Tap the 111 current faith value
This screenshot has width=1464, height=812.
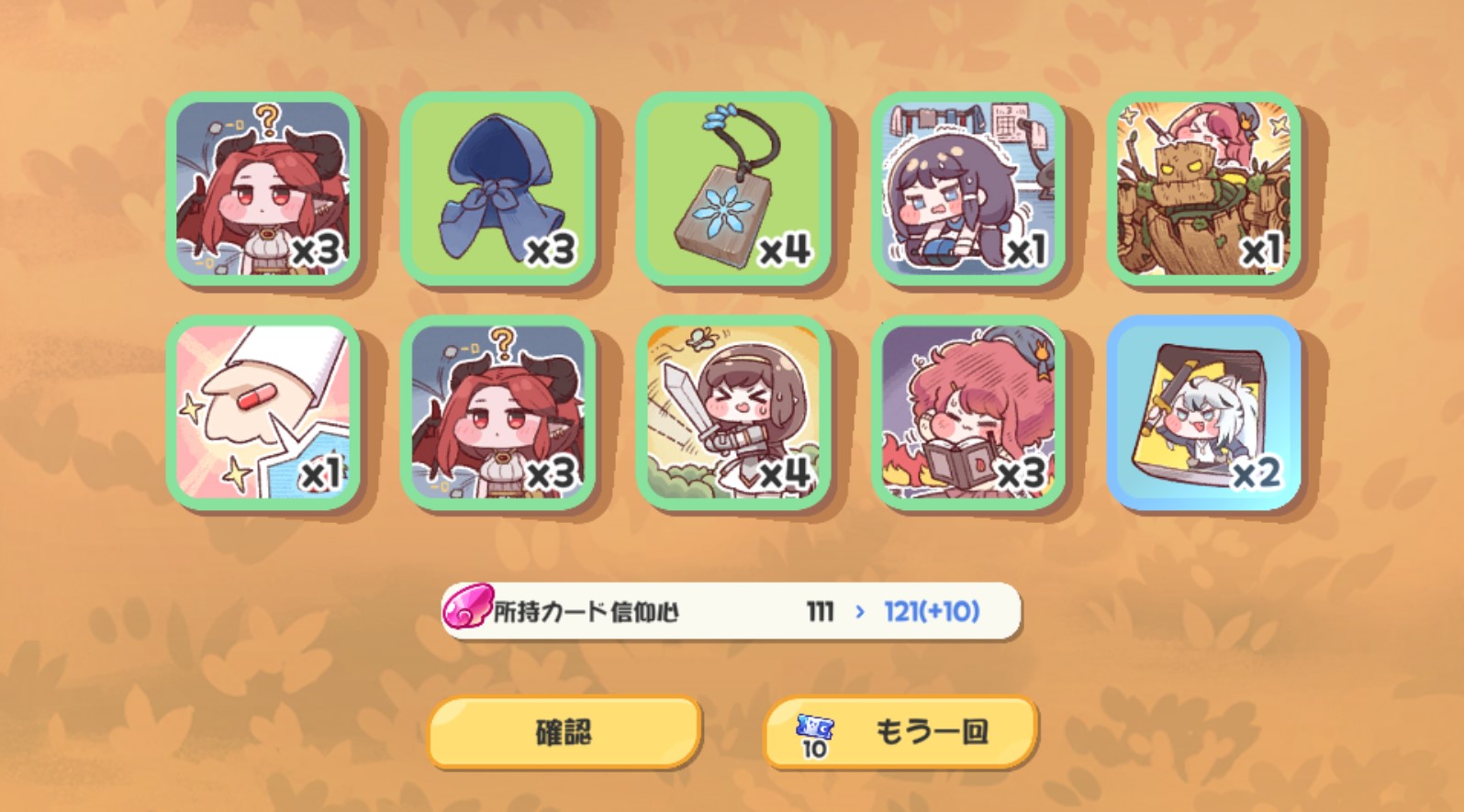(x=820, y=611)
